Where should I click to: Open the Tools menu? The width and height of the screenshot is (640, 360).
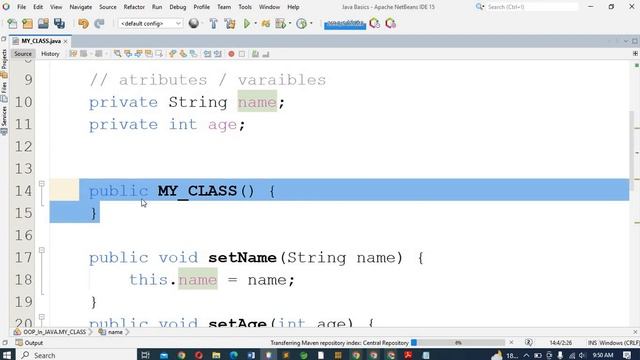pyautogui.click(x=245, y=7)
